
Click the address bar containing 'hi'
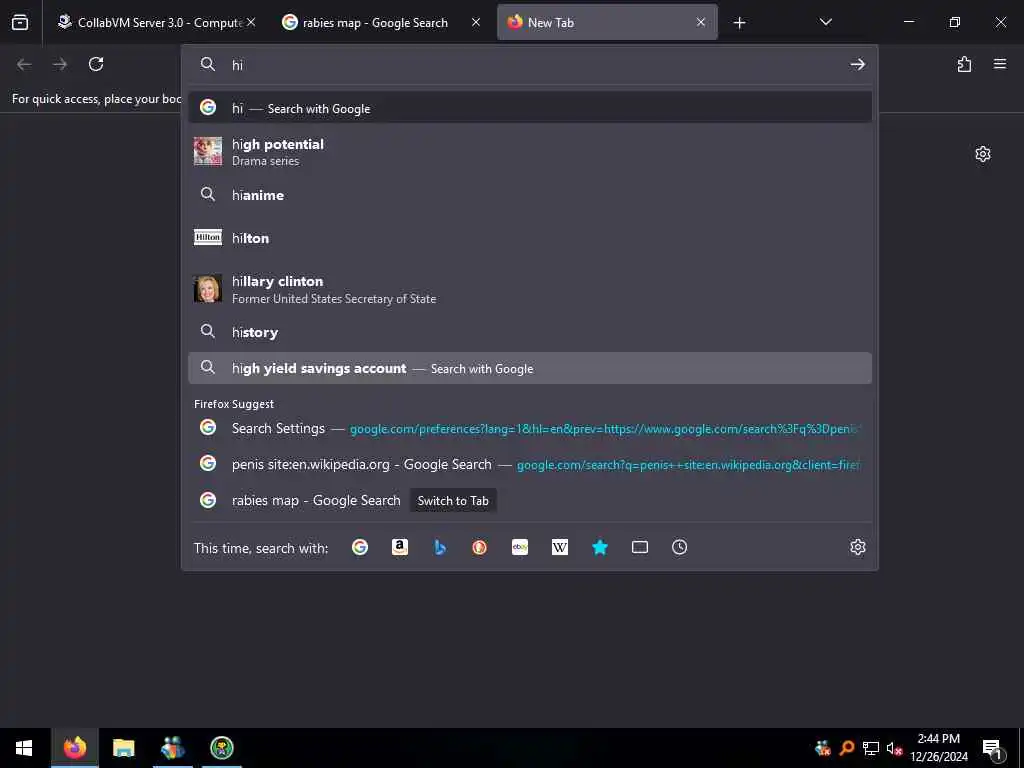coord(529,64)
